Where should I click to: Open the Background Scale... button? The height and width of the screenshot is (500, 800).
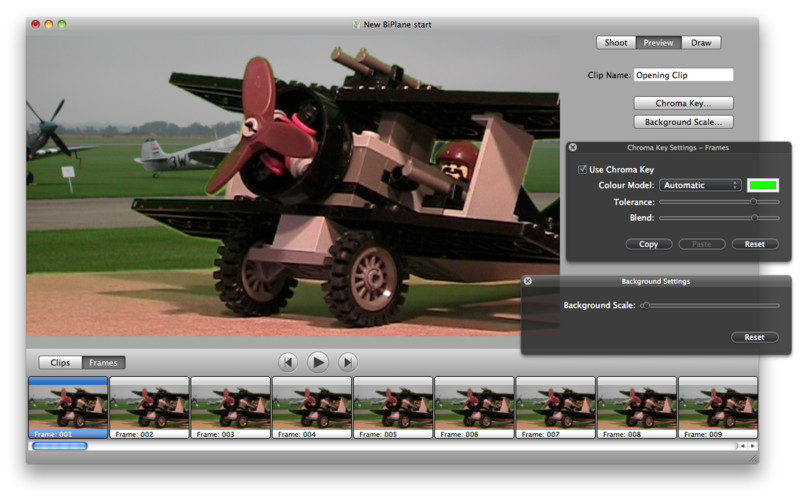(683, 122)
